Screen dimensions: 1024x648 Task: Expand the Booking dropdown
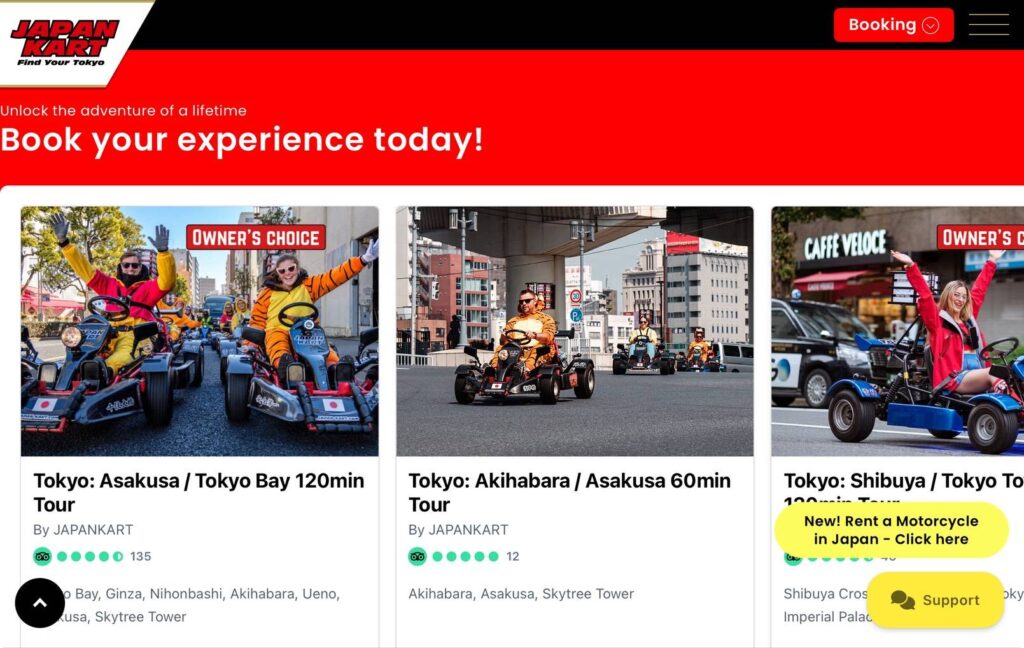pos(892,25)
